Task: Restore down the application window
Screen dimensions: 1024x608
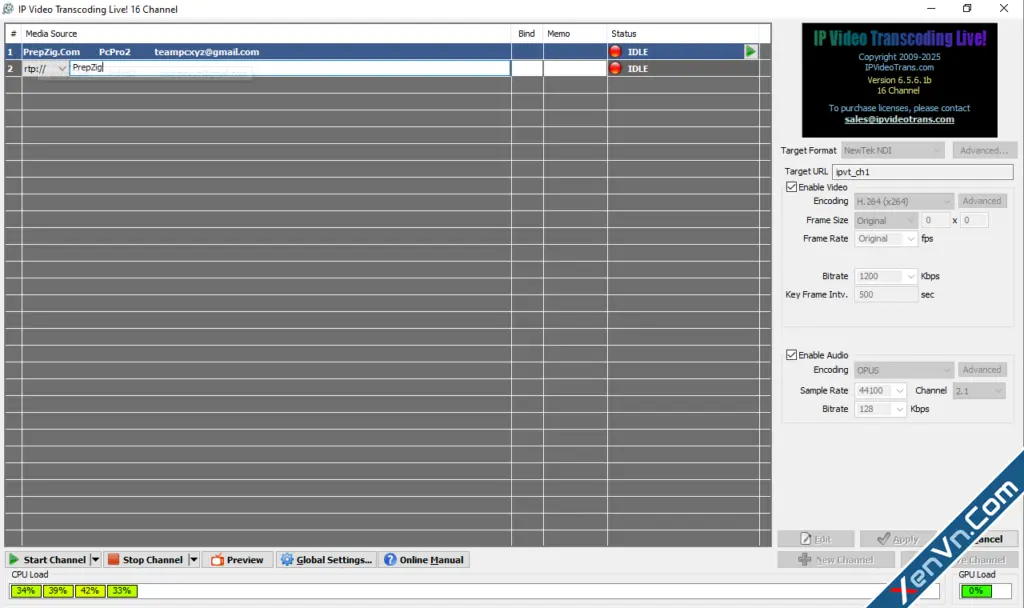Action: point(967,8)
